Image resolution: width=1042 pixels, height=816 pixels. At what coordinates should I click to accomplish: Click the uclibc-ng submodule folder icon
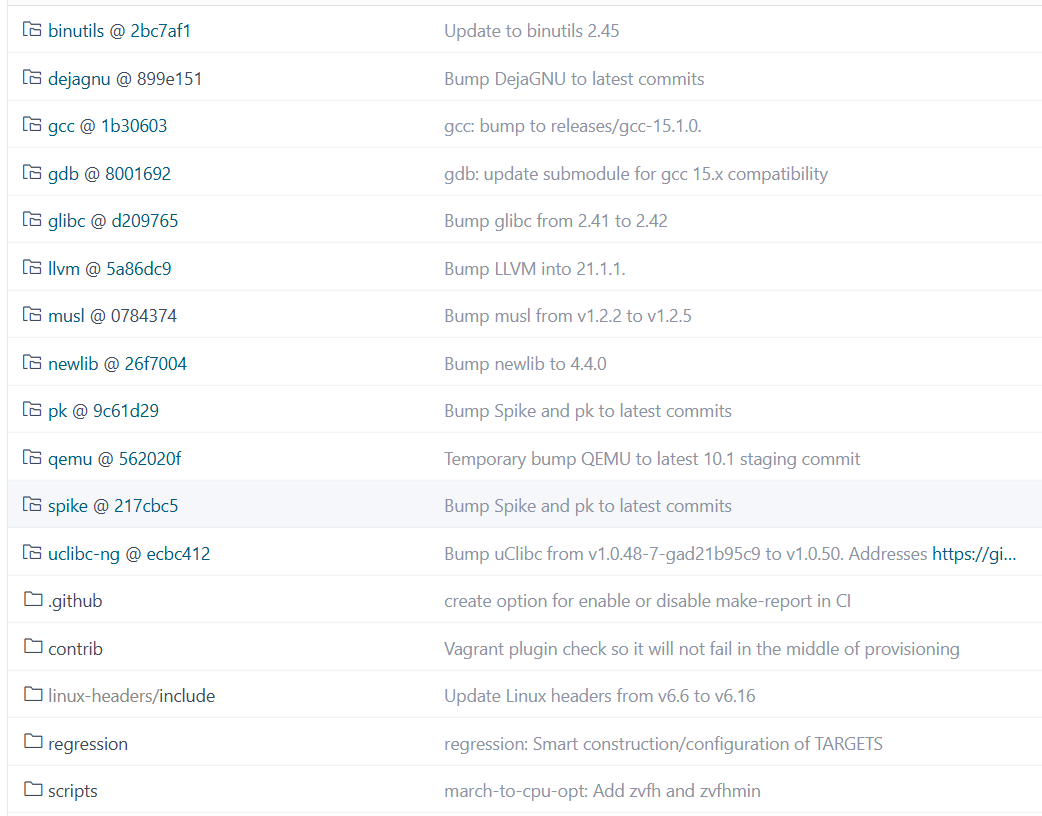coord(32,552)
